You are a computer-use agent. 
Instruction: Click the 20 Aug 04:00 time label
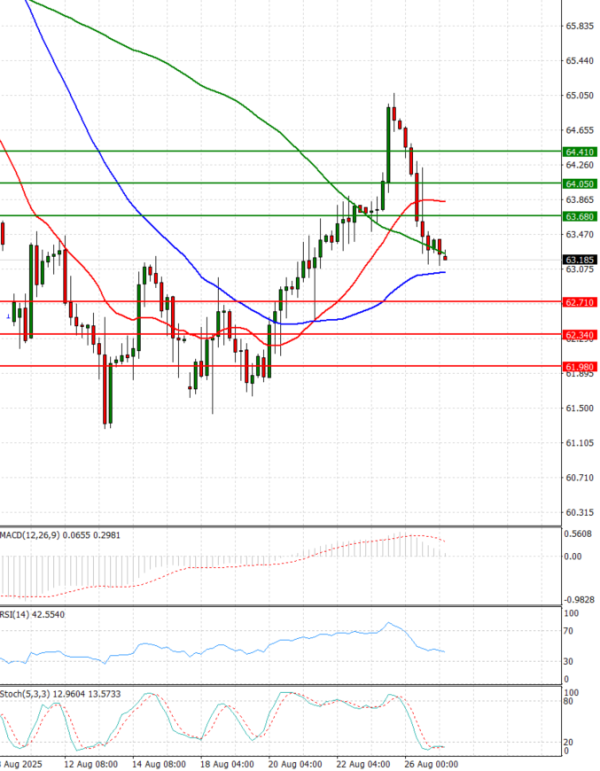tap(295, 765)
